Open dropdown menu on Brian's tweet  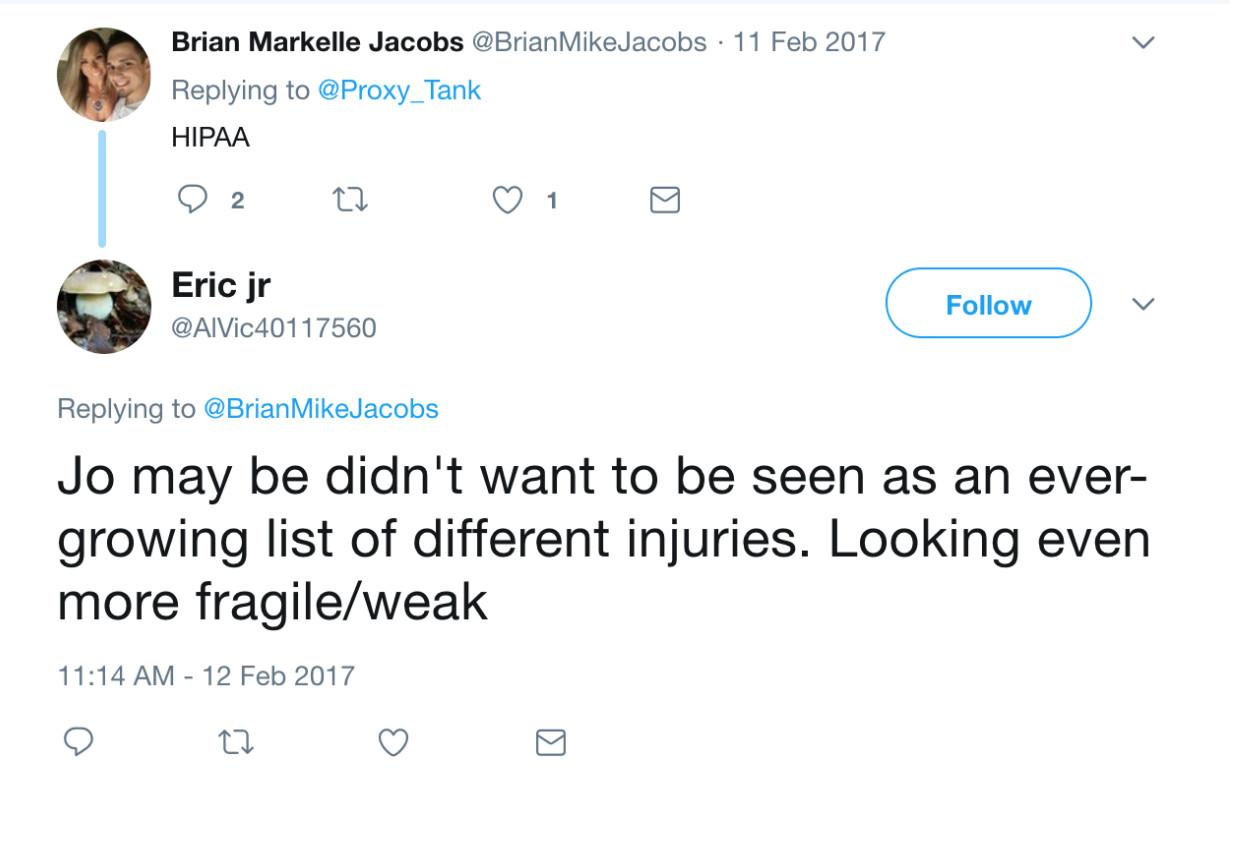pyautogui.click(x=1144, y=43)
